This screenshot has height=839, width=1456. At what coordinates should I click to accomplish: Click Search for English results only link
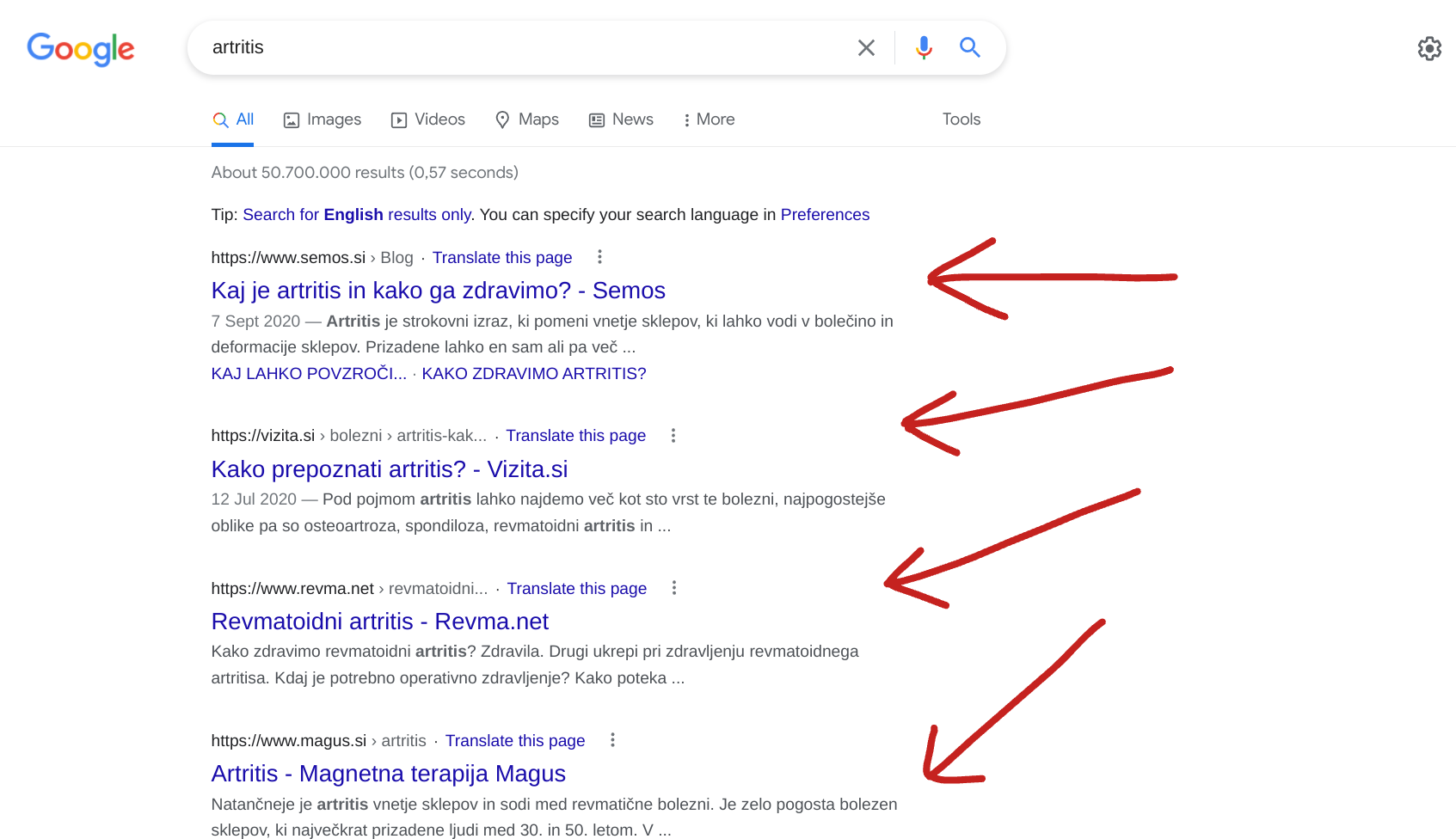click(x=357, y=215)
